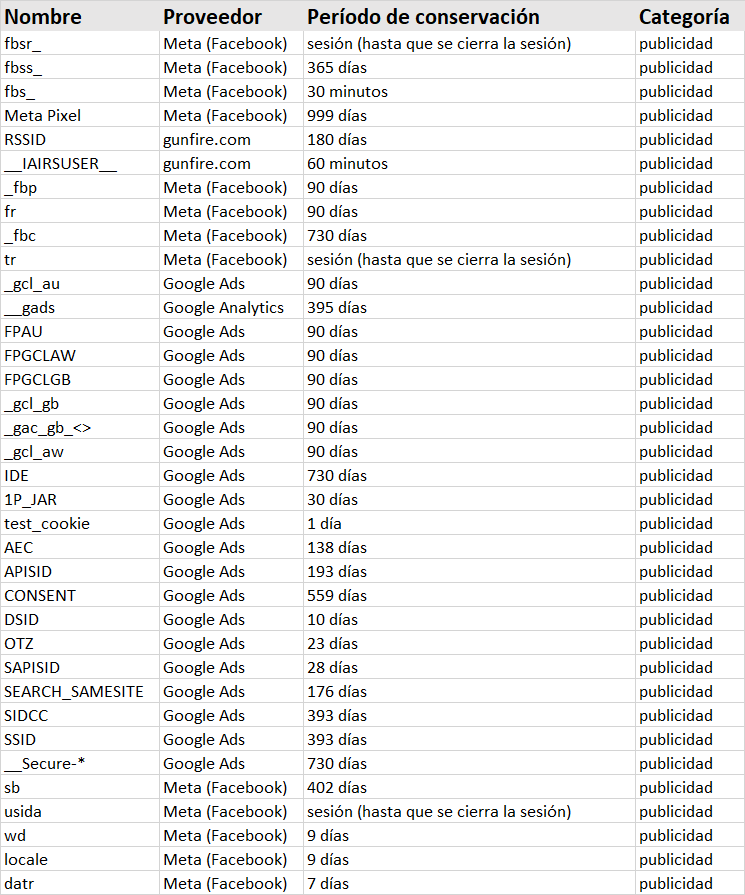Select the RSSID cookie cell

(x=25, y=140)
